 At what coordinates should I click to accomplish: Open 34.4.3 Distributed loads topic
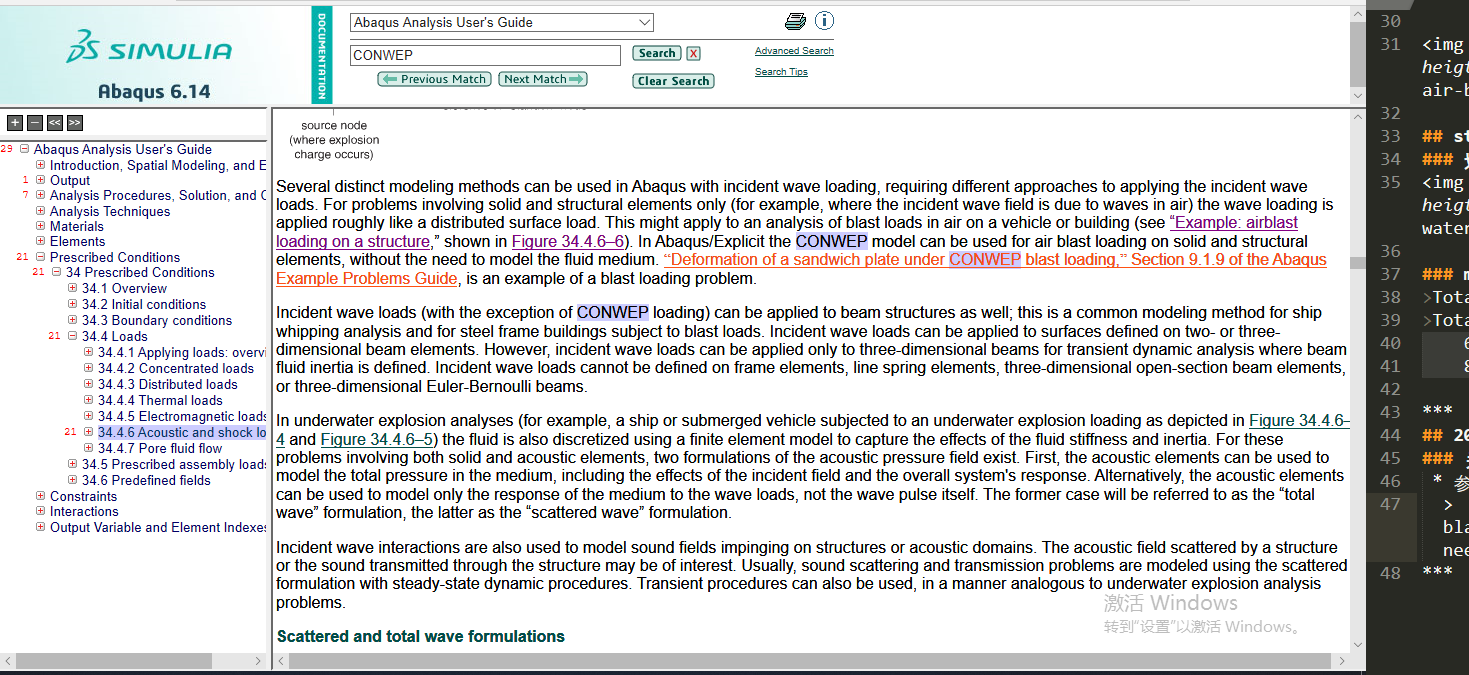(168, 384)
